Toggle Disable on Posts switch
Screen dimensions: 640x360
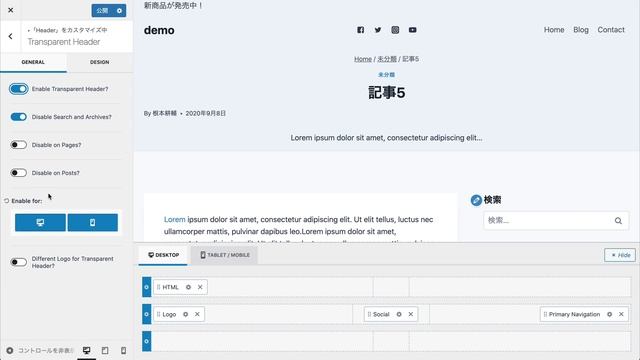pyautogui.click(x=19, y=173)
